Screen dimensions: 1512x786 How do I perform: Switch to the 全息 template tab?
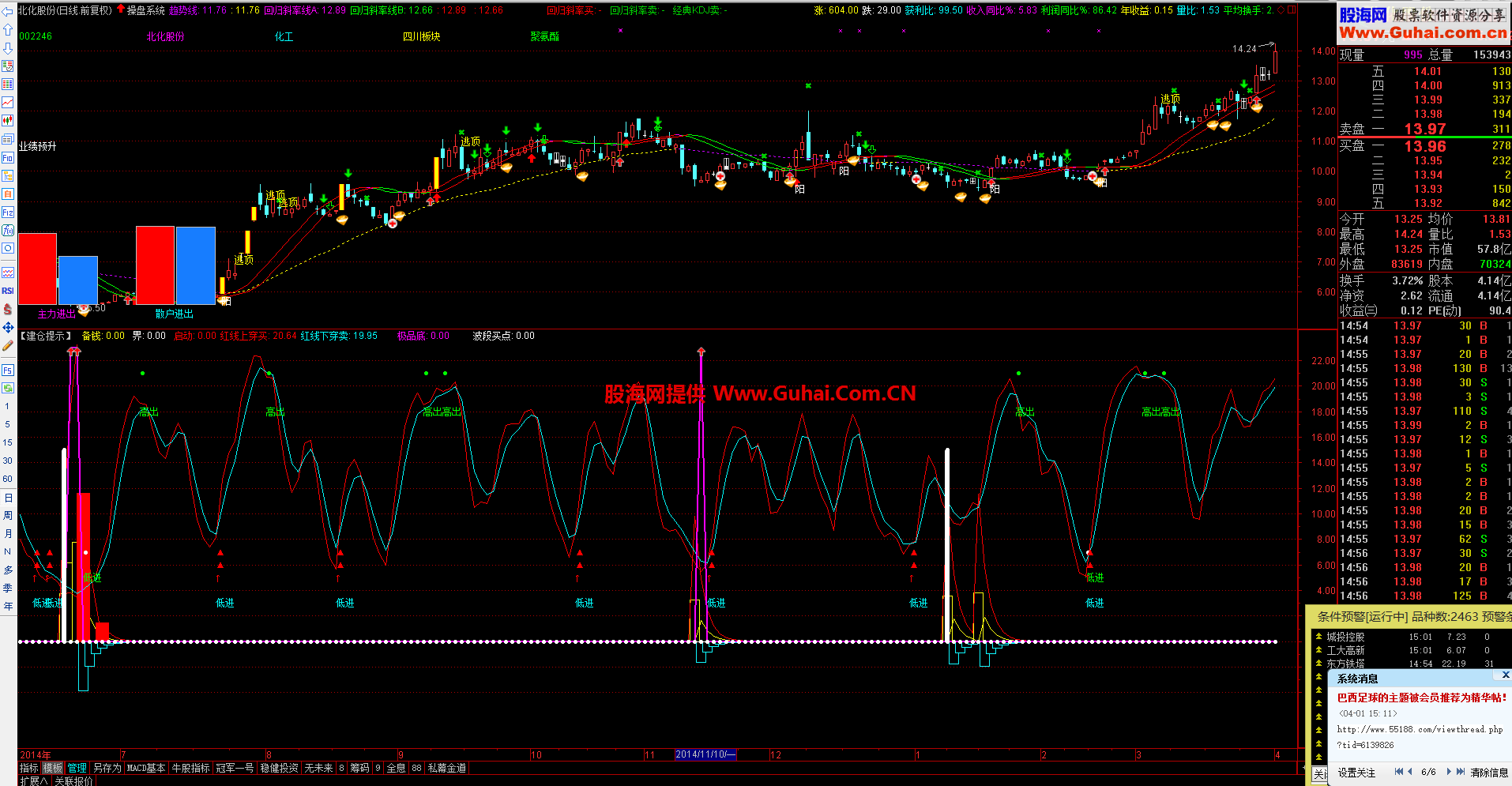[396, 768]
